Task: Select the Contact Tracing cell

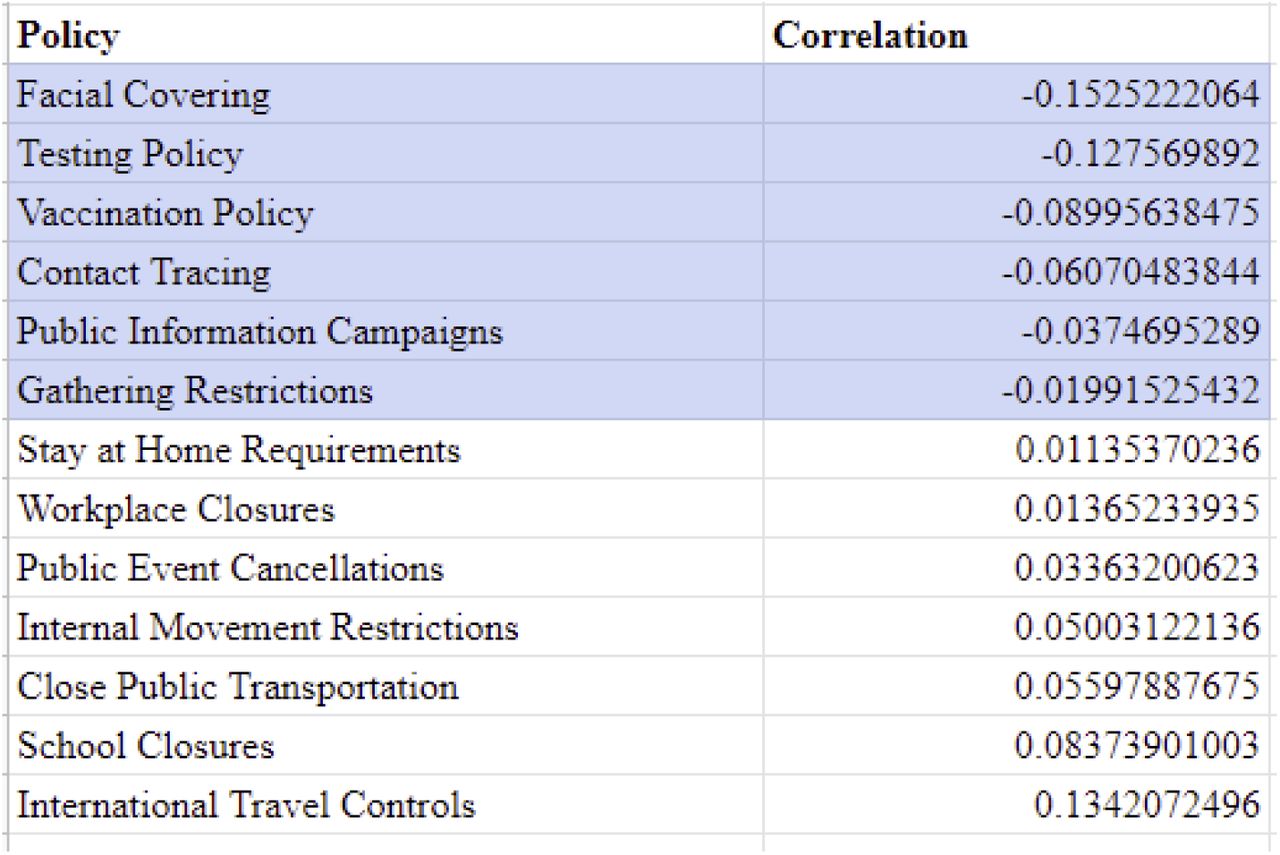Action: pyautogui.click(x=386, y=272)
